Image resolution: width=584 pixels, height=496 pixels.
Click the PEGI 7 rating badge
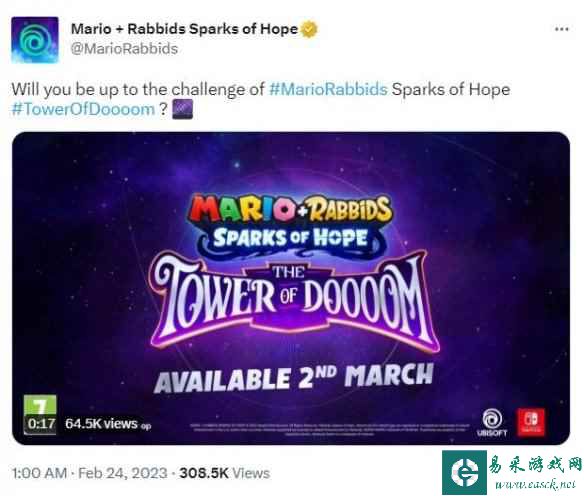click(40, 405)
